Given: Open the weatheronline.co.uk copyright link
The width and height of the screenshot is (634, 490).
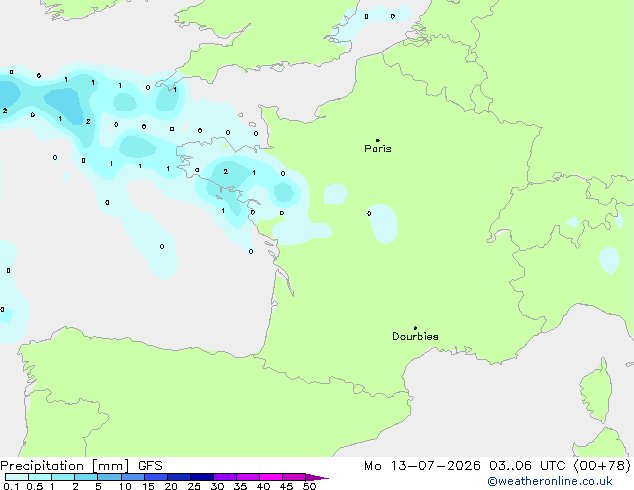Looking at the screenshot, I should click(550, 482).
